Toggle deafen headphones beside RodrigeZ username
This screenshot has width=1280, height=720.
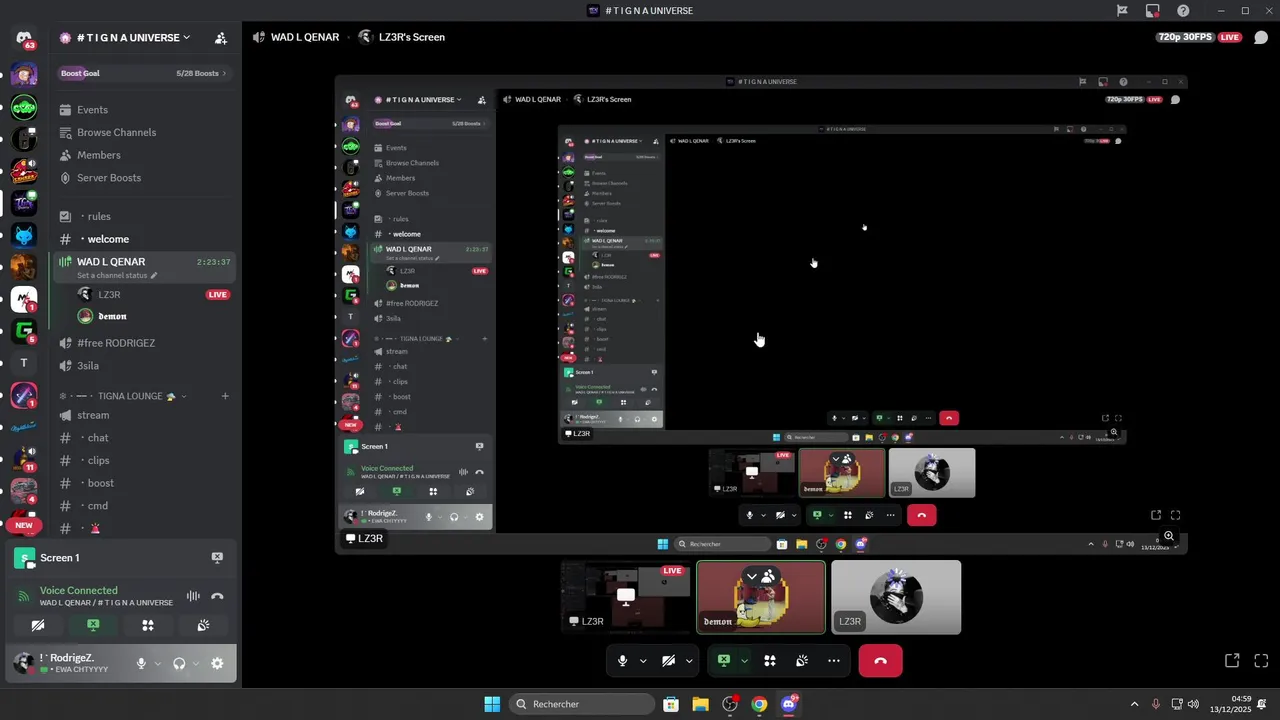pos(179,663)
